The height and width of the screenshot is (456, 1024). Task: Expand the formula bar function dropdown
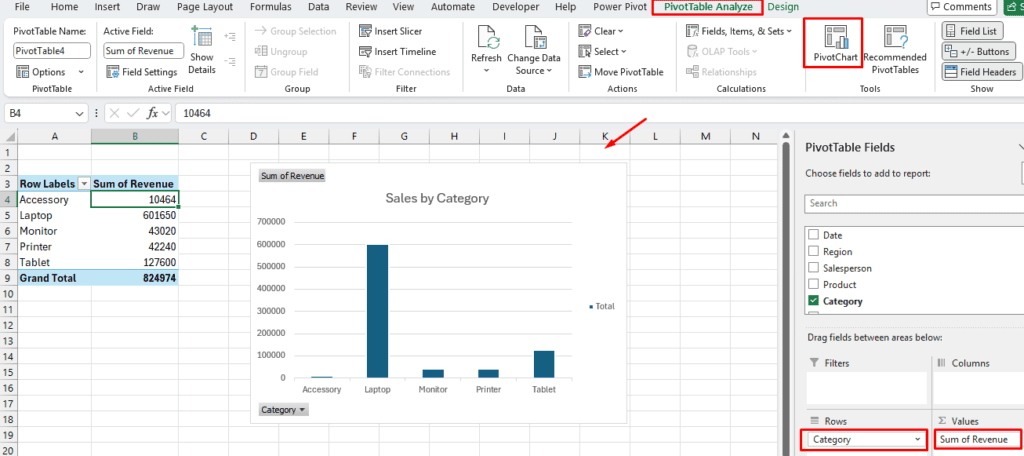pyautogui.click(x=165, y=113)
